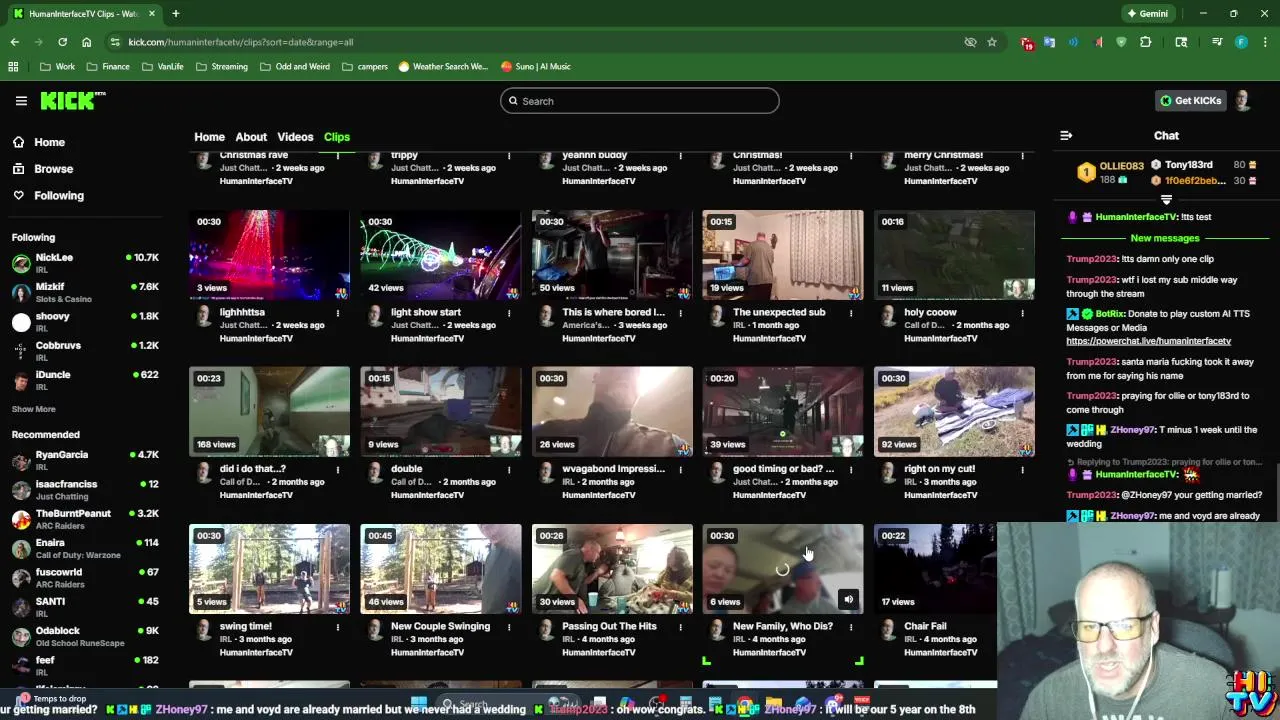The height and width of the screenshot is (720, 1280).
Task: Open the good timing or bad clip title
Action: (783, 469)
